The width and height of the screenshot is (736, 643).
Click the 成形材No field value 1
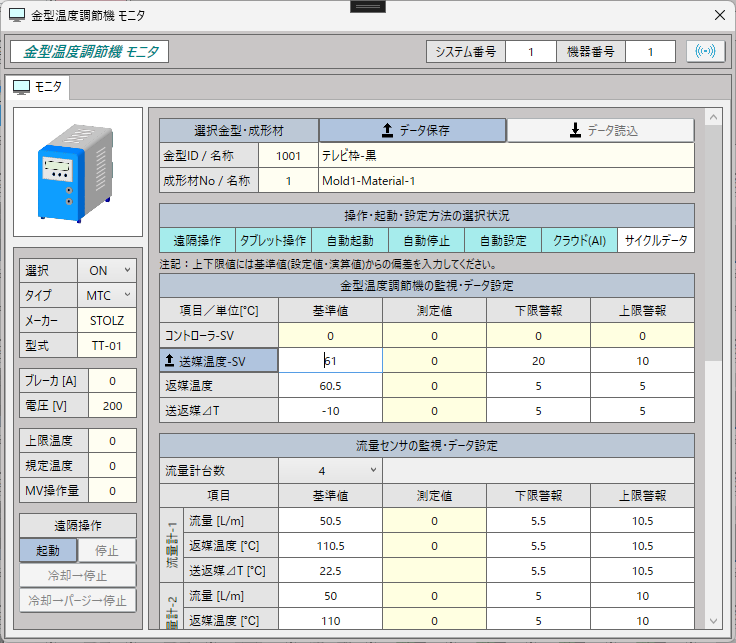click(288, 181)
